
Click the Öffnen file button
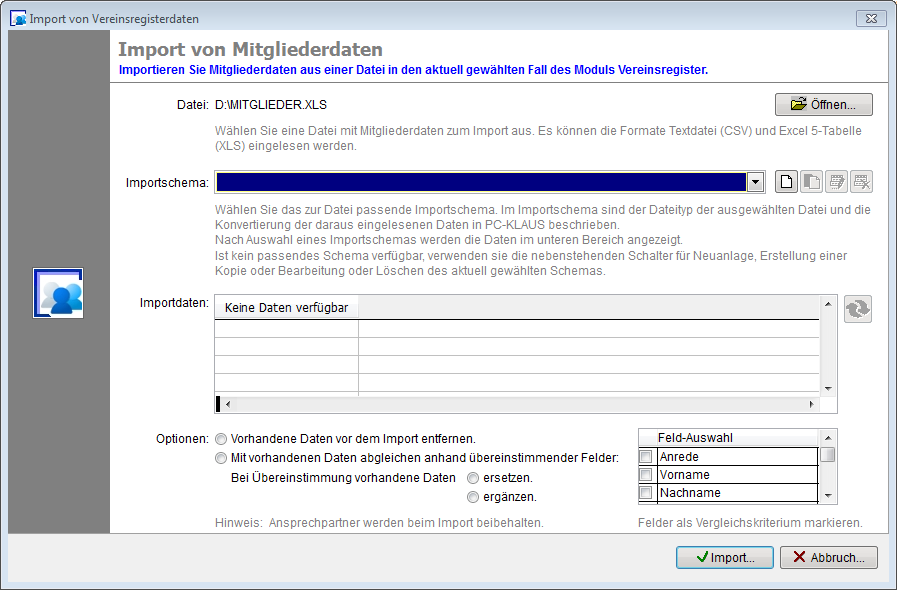click(823, 104)
